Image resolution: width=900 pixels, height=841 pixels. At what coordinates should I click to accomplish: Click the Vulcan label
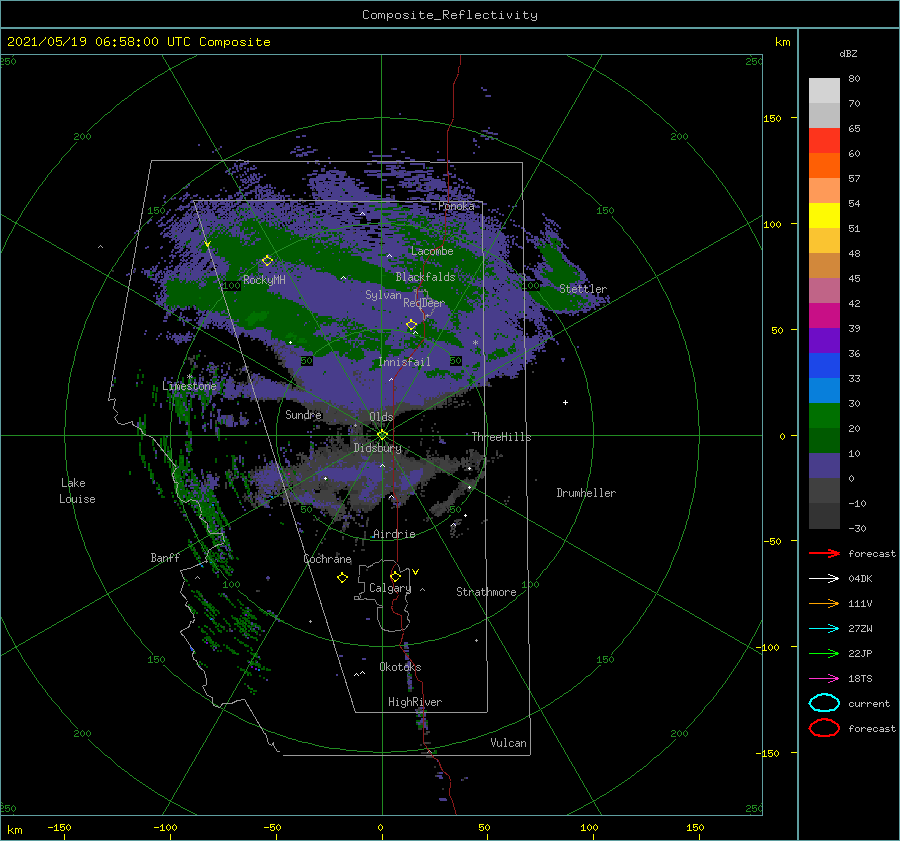coord(508,743)
